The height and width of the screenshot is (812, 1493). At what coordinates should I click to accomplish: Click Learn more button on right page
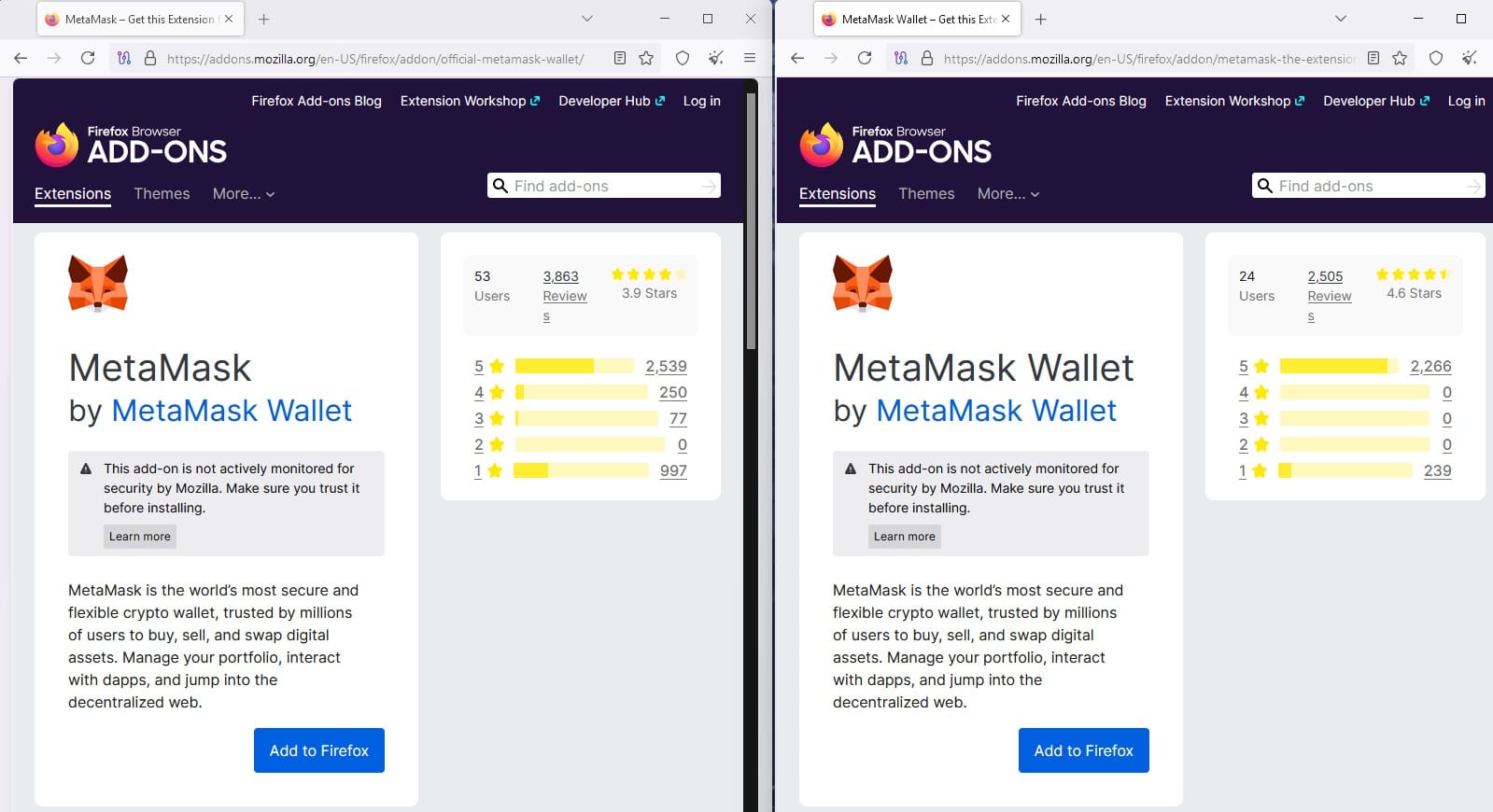coord(905,537)
